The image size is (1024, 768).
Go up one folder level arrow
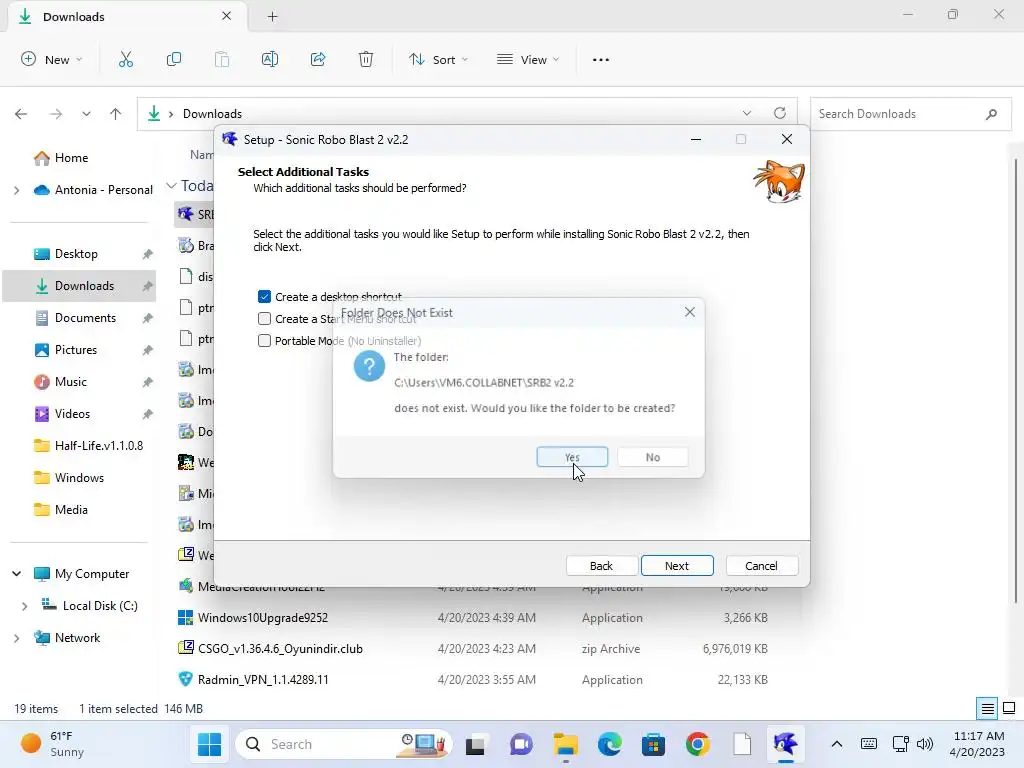tap(116, 114)
